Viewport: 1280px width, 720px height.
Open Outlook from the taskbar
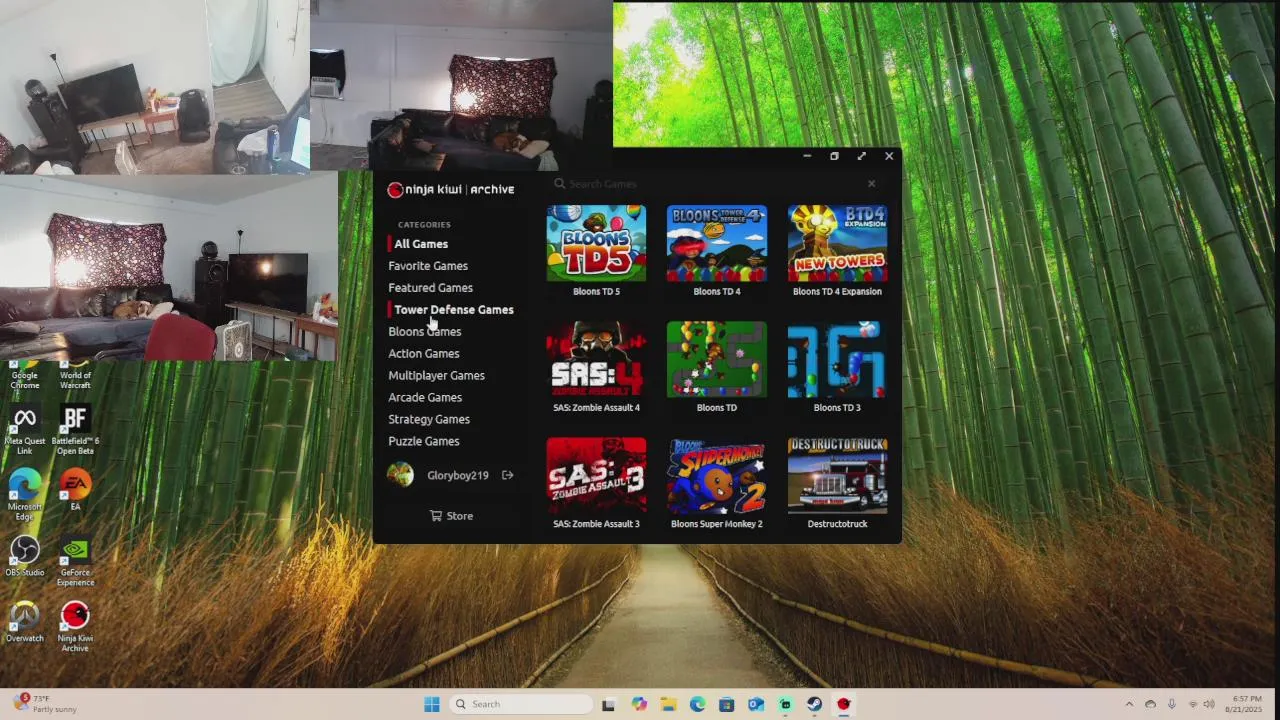pos(756,704)
